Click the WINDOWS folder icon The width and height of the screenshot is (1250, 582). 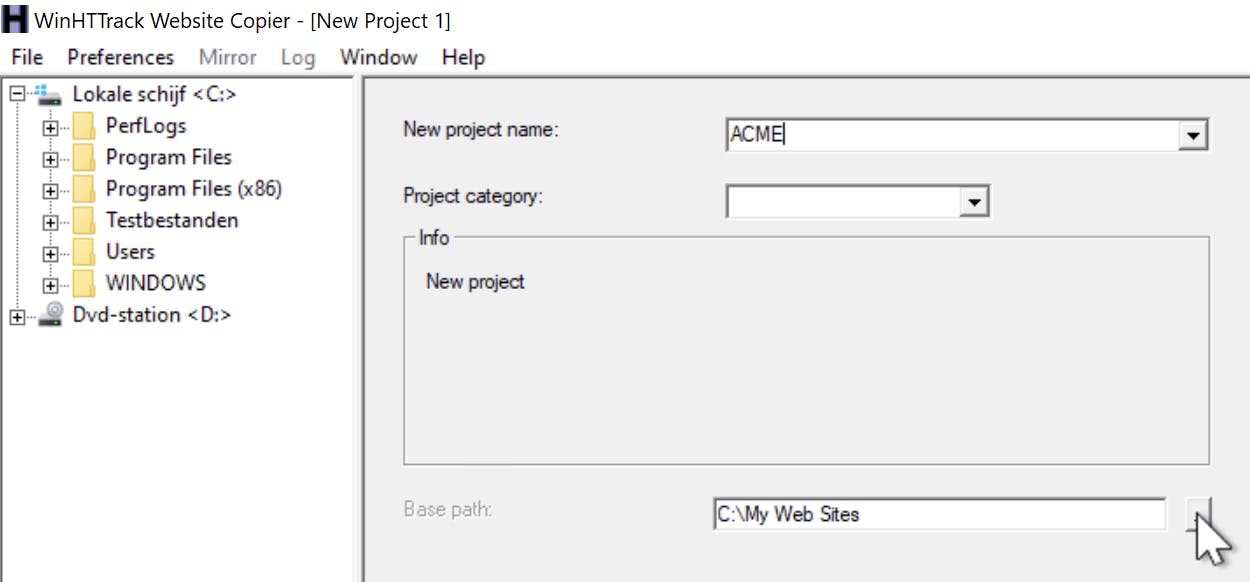(85, 284)
